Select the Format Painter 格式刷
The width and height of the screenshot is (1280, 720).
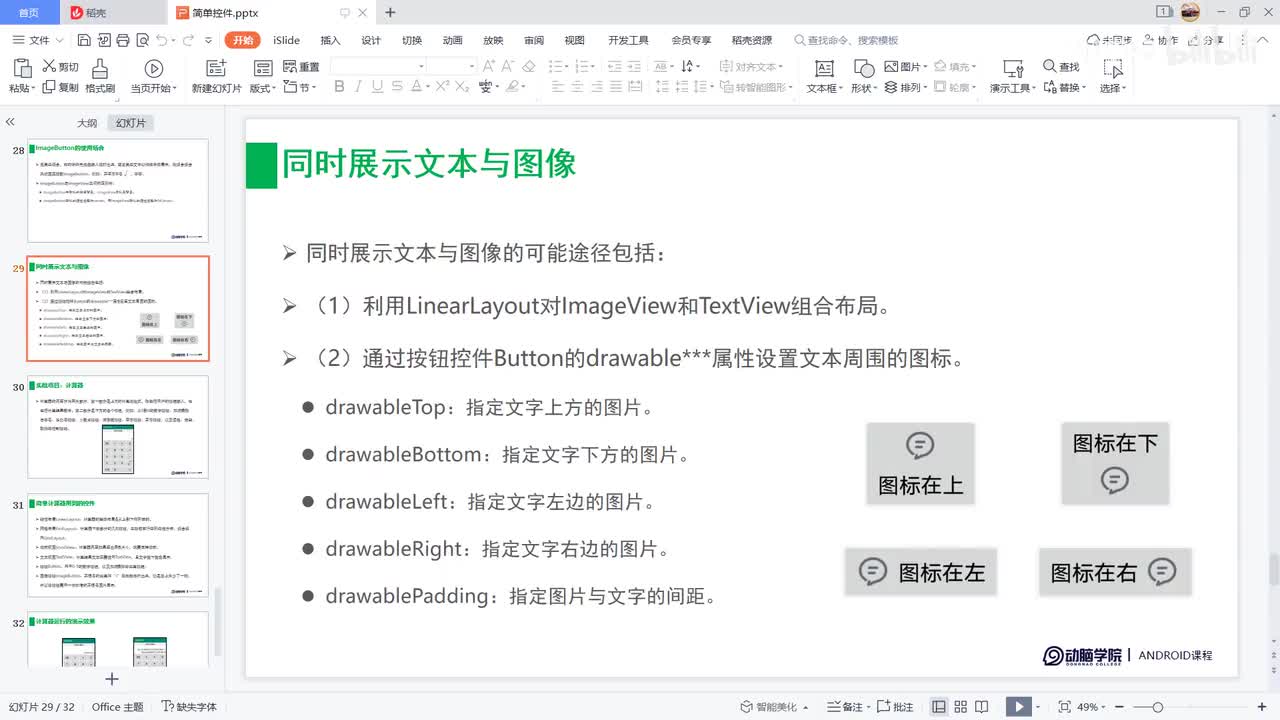click(100, 76)
